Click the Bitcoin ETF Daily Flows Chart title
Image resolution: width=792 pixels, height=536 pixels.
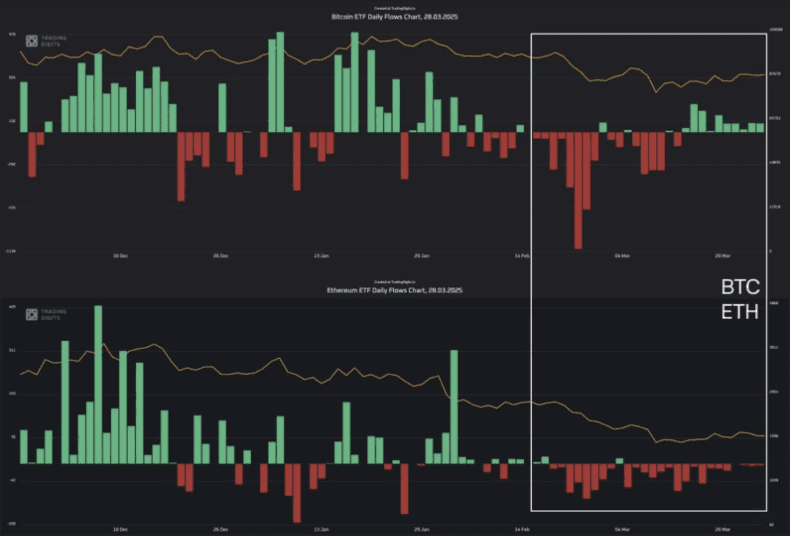(394, 17)
